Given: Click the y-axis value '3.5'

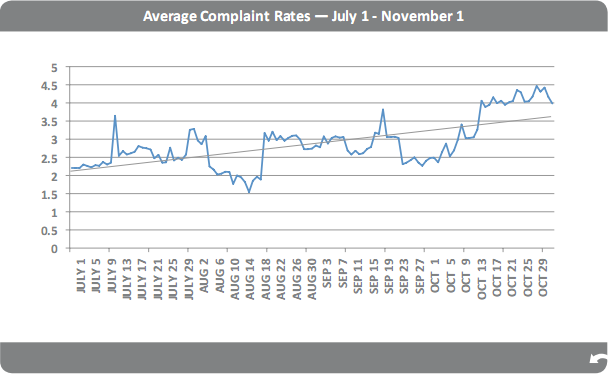Looking at the screenshot, I should [49, 122].
